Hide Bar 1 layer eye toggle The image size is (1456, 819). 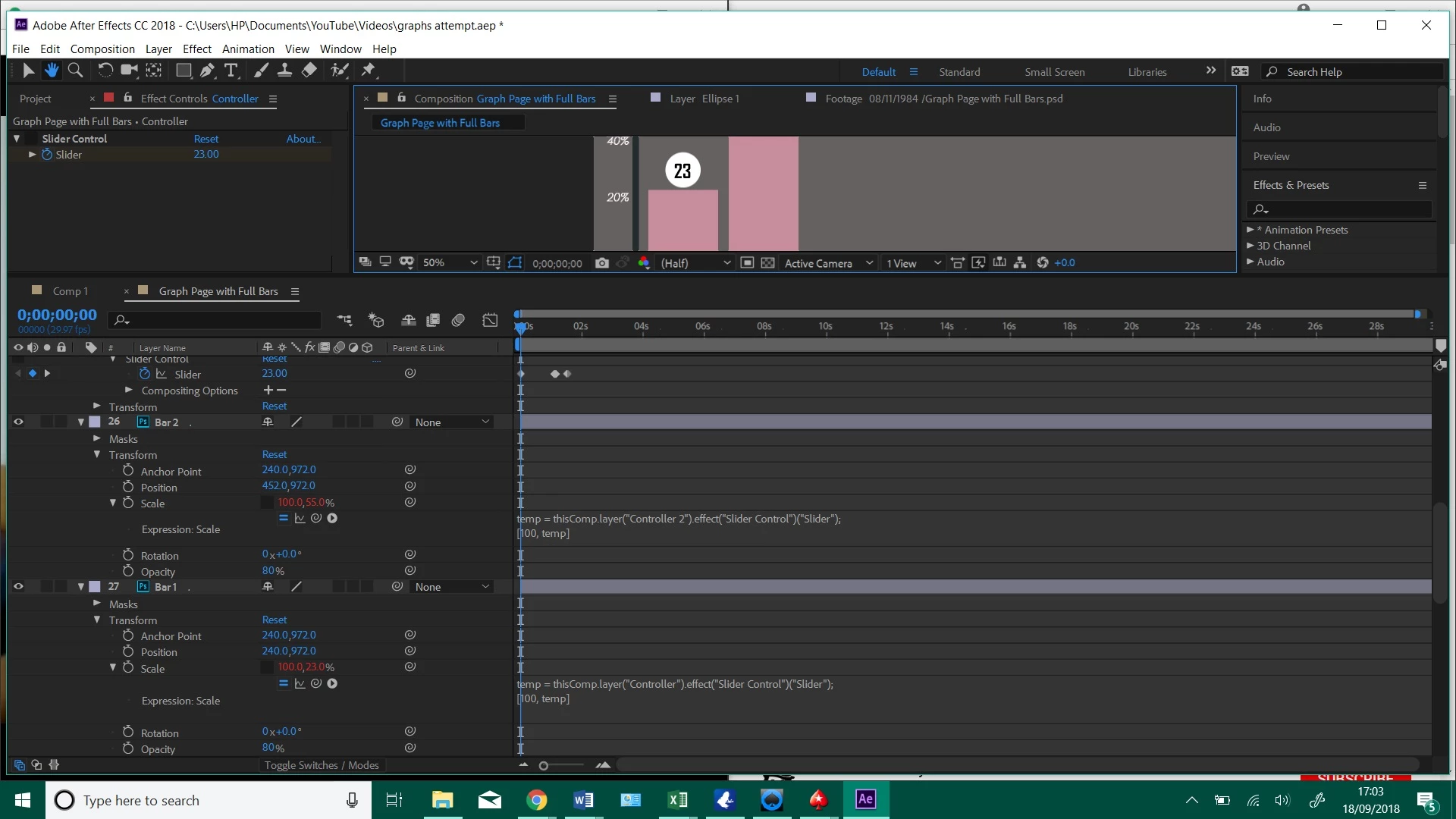pyautogui.click(x=18, y=586)
